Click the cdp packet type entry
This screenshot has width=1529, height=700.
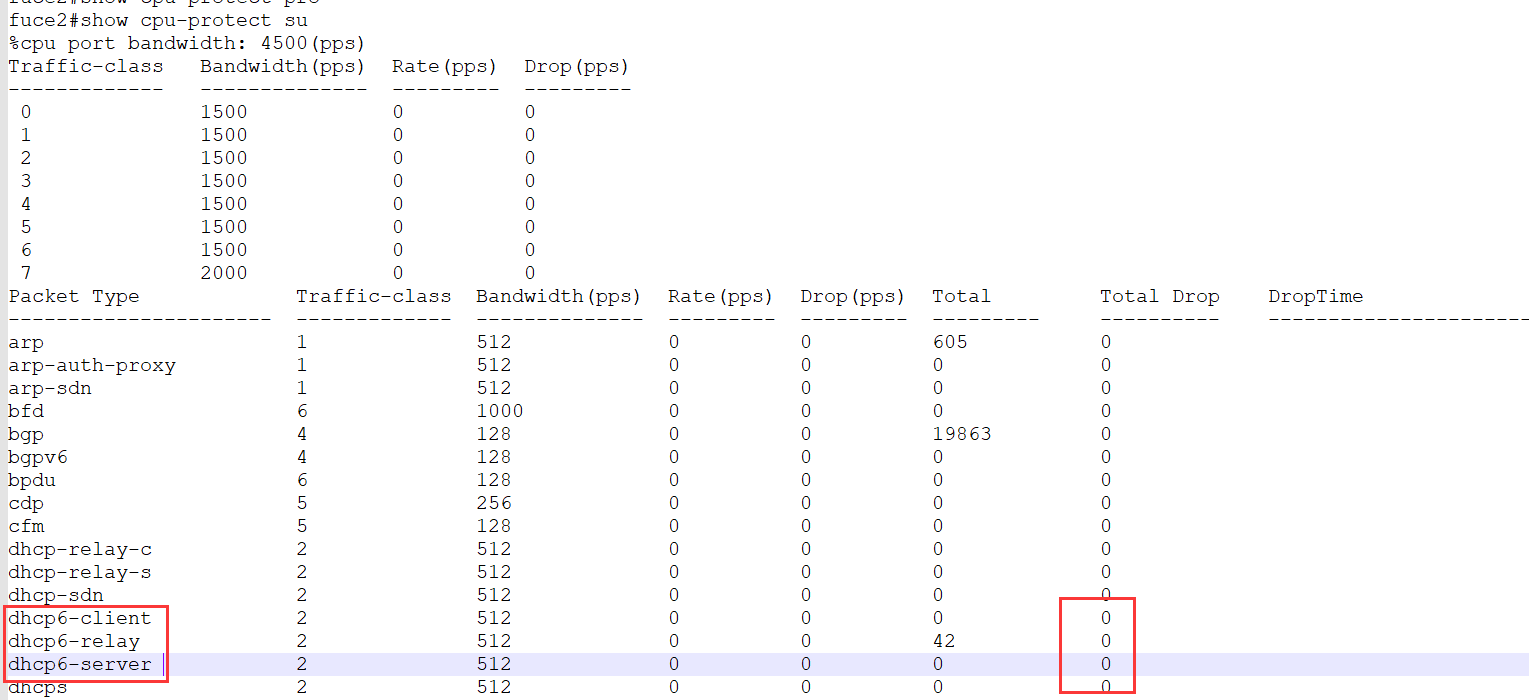pyautogui.click(x=25, y=502)
